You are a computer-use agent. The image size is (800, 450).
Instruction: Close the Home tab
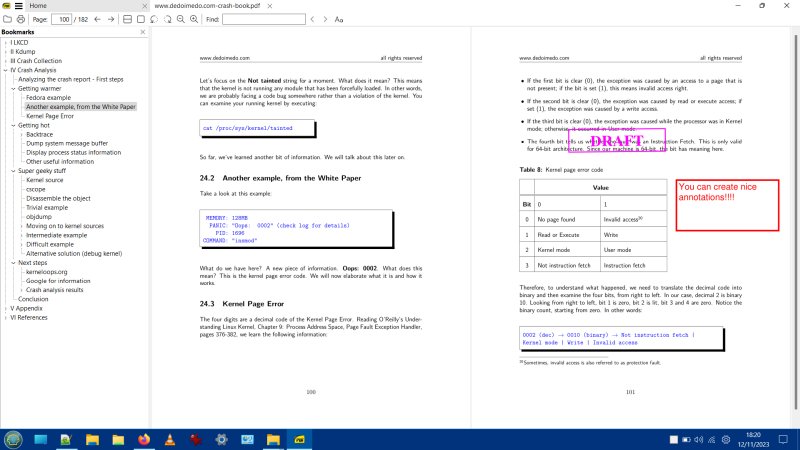(x=144, y=6)
